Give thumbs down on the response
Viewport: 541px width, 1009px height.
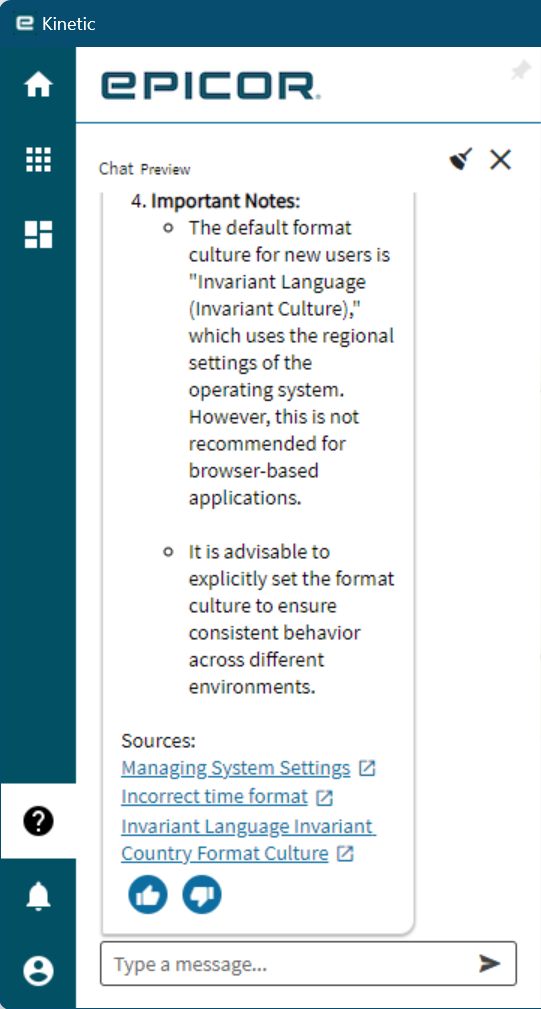click(202, 894)
